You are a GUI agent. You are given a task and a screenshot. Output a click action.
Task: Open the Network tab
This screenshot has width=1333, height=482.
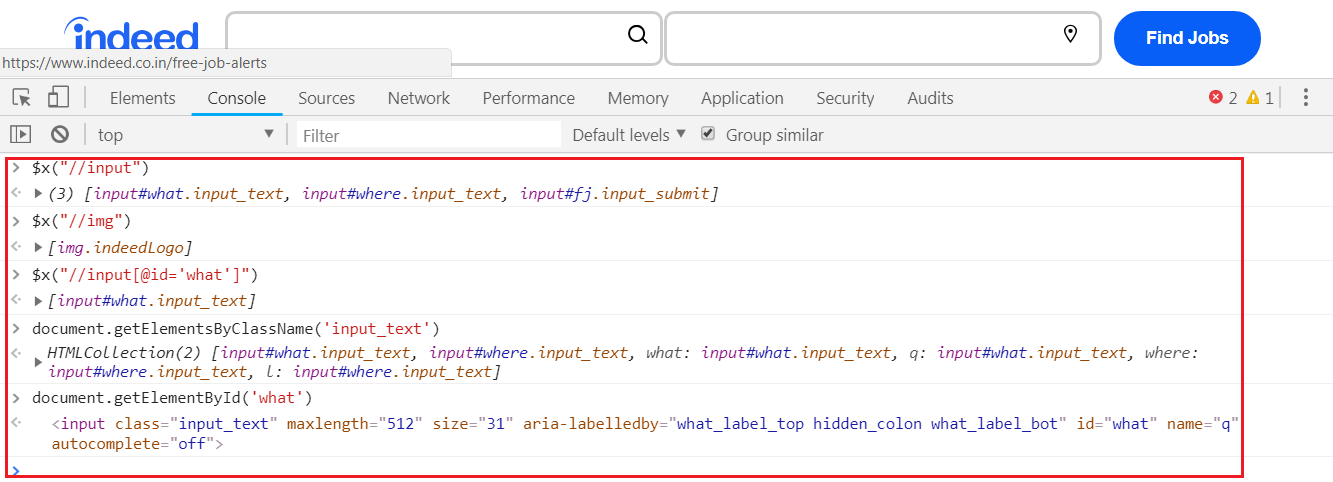coord(419,98)
